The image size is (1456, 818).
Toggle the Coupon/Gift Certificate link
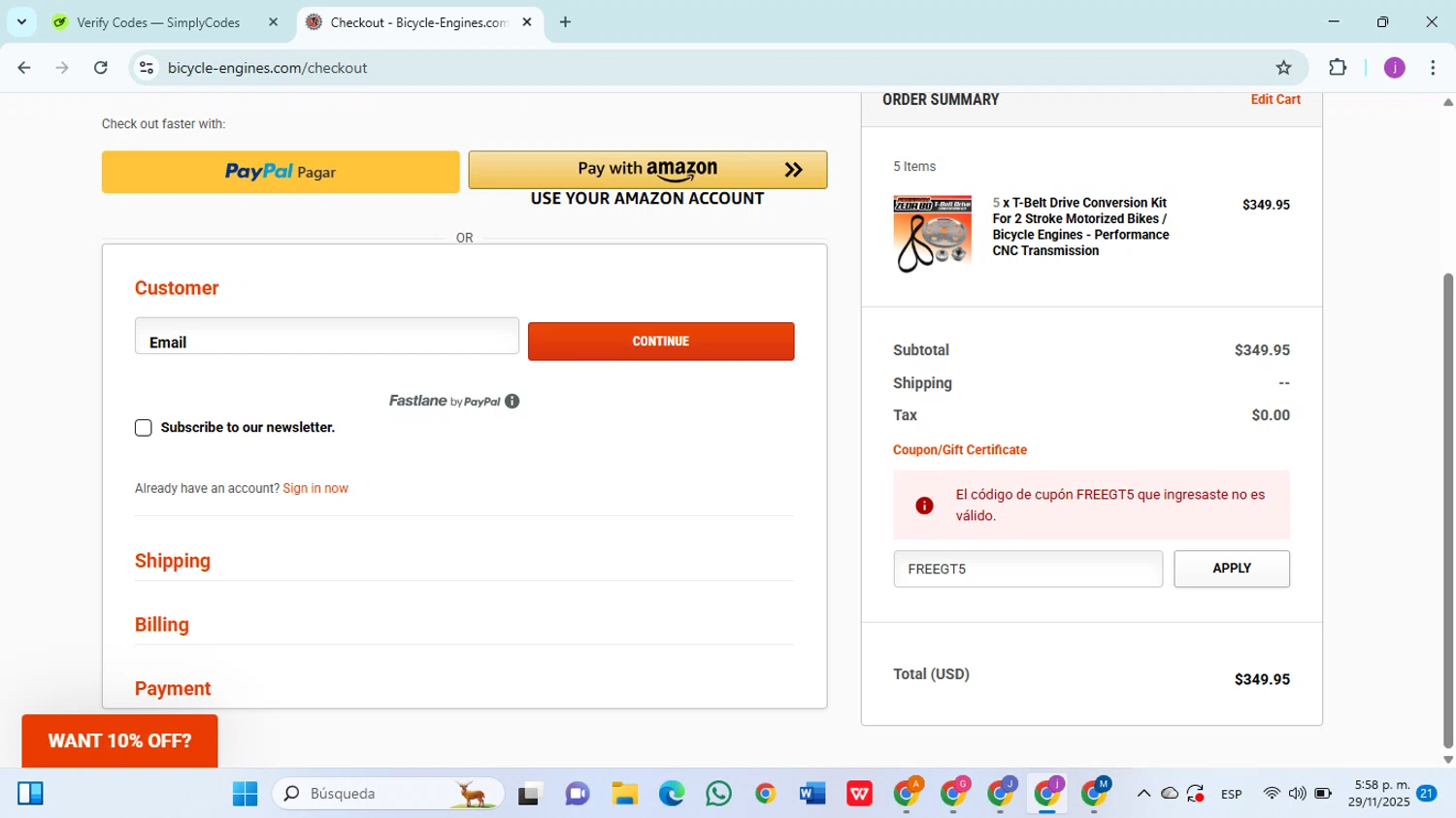960,450
